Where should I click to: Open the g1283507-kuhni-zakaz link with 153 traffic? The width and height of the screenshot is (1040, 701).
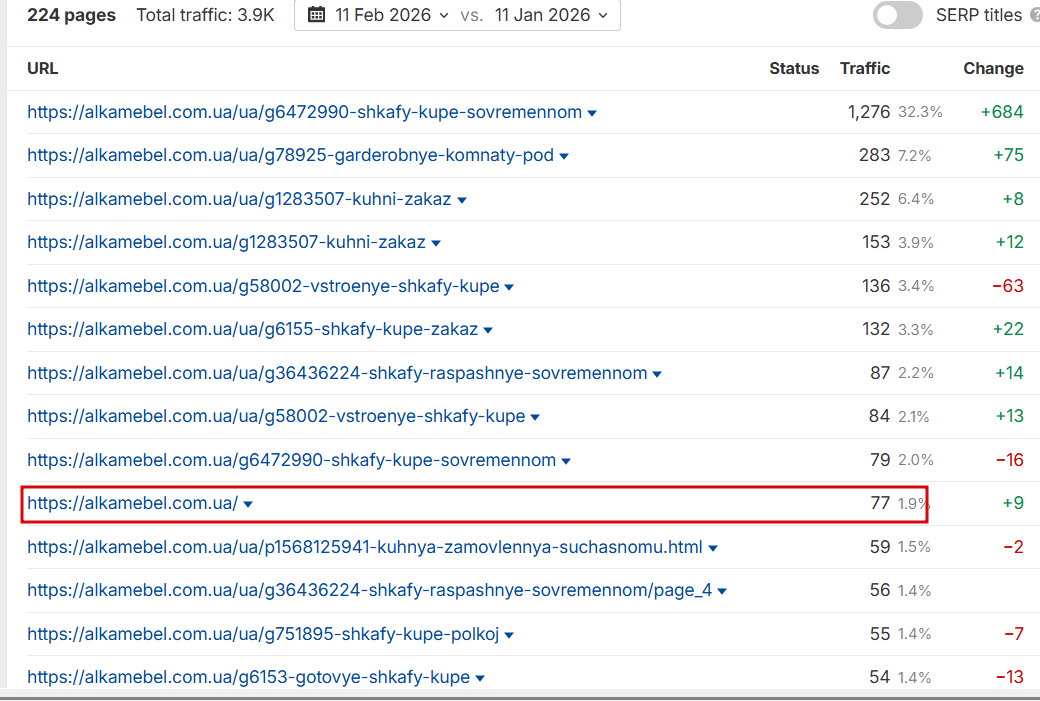pyautogui.click(x=226, y=242)
